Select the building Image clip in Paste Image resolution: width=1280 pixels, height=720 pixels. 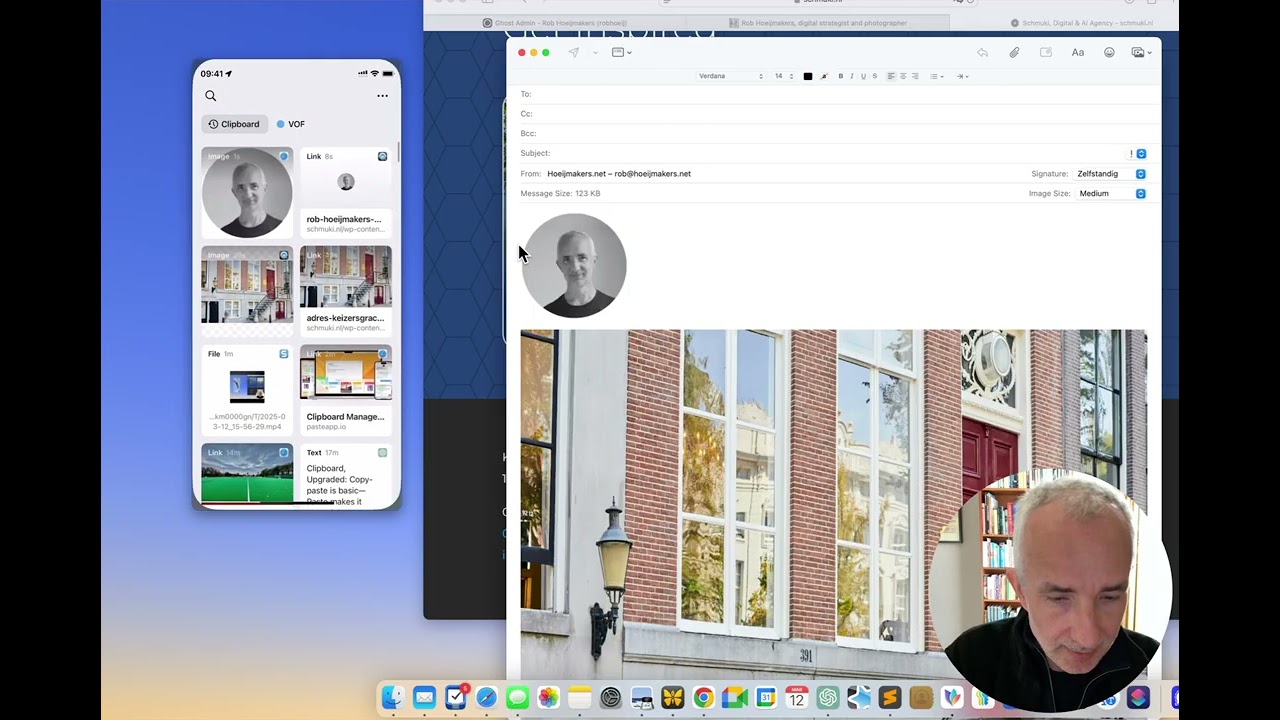tap(247, 290)
